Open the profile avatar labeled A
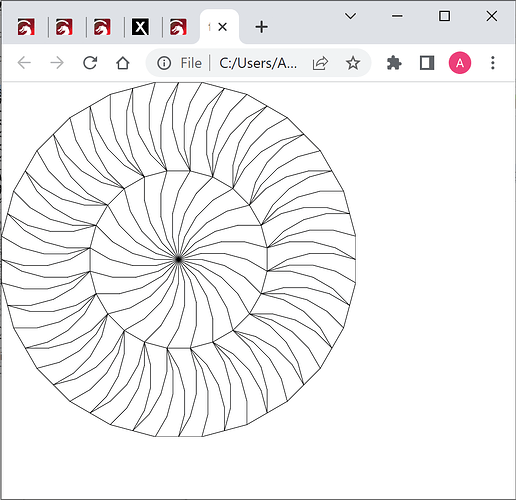Image resolution: width=516 pixels, height=500 pixels. coord(460,63)
